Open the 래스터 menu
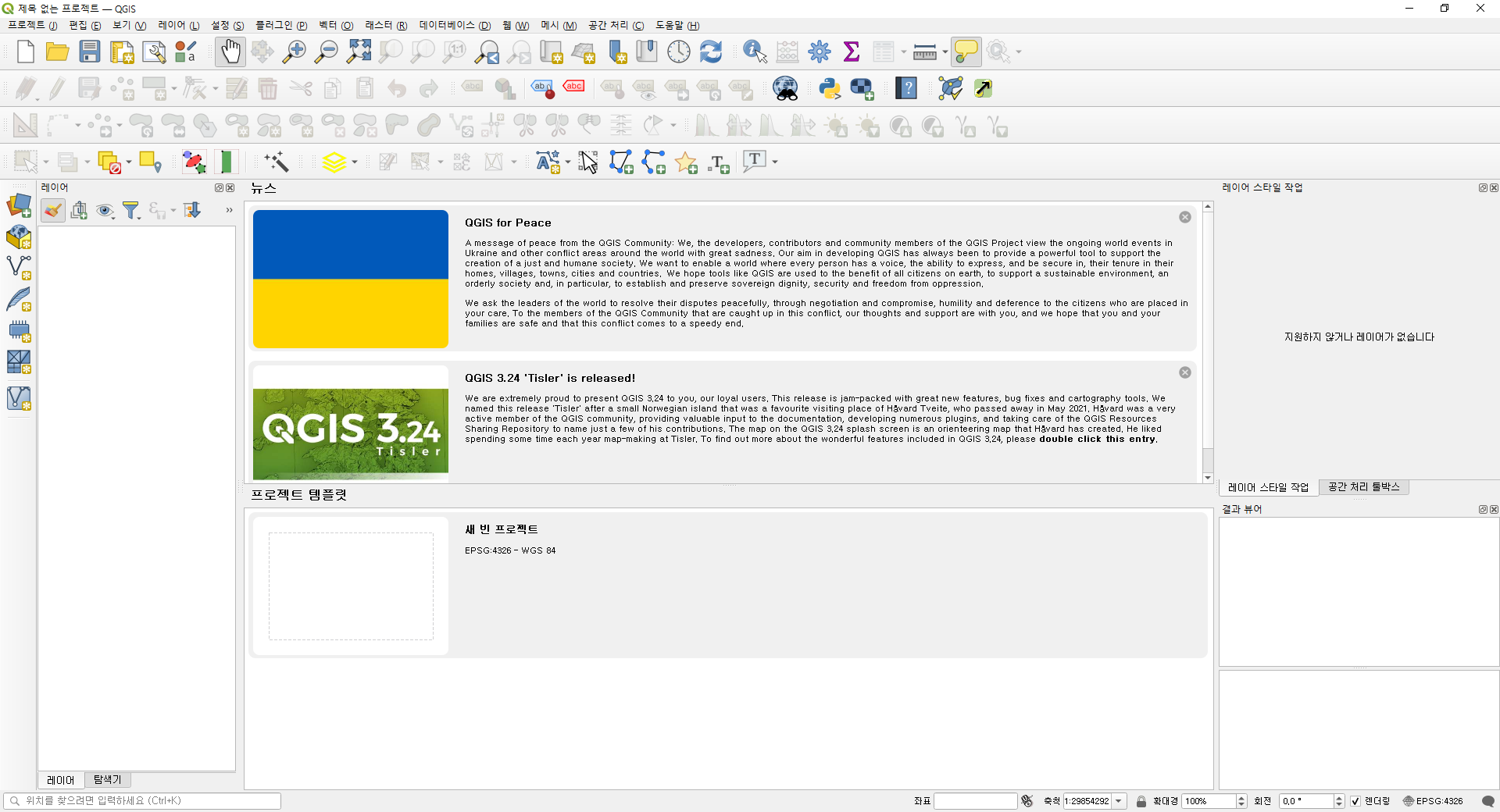The image size is (1500, 812). coord(386,25)
